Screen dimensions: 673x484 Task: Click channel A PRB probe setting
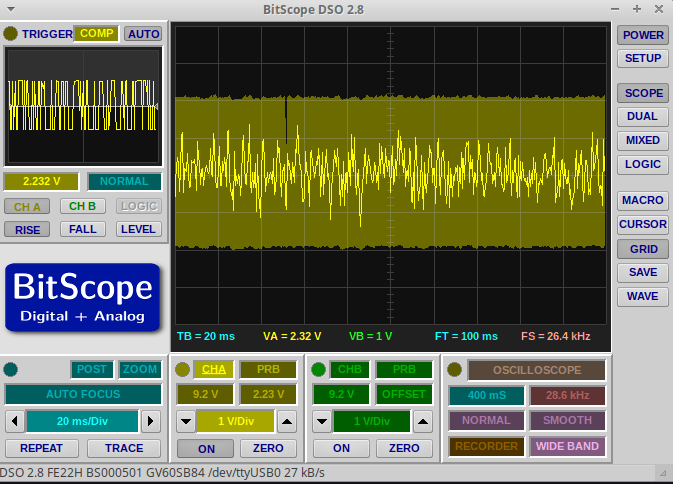[x=268, y=369]
